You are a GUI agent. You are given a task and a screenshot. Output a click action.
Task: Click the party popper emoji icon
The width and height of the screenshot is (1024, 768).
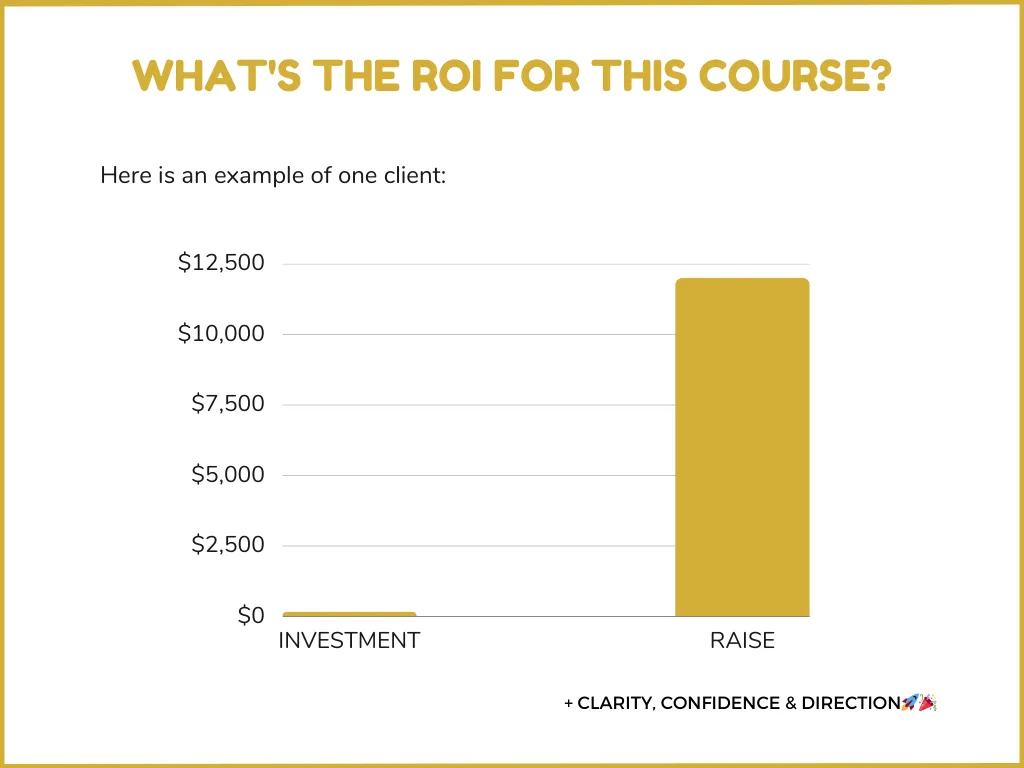tap(928, 703)
